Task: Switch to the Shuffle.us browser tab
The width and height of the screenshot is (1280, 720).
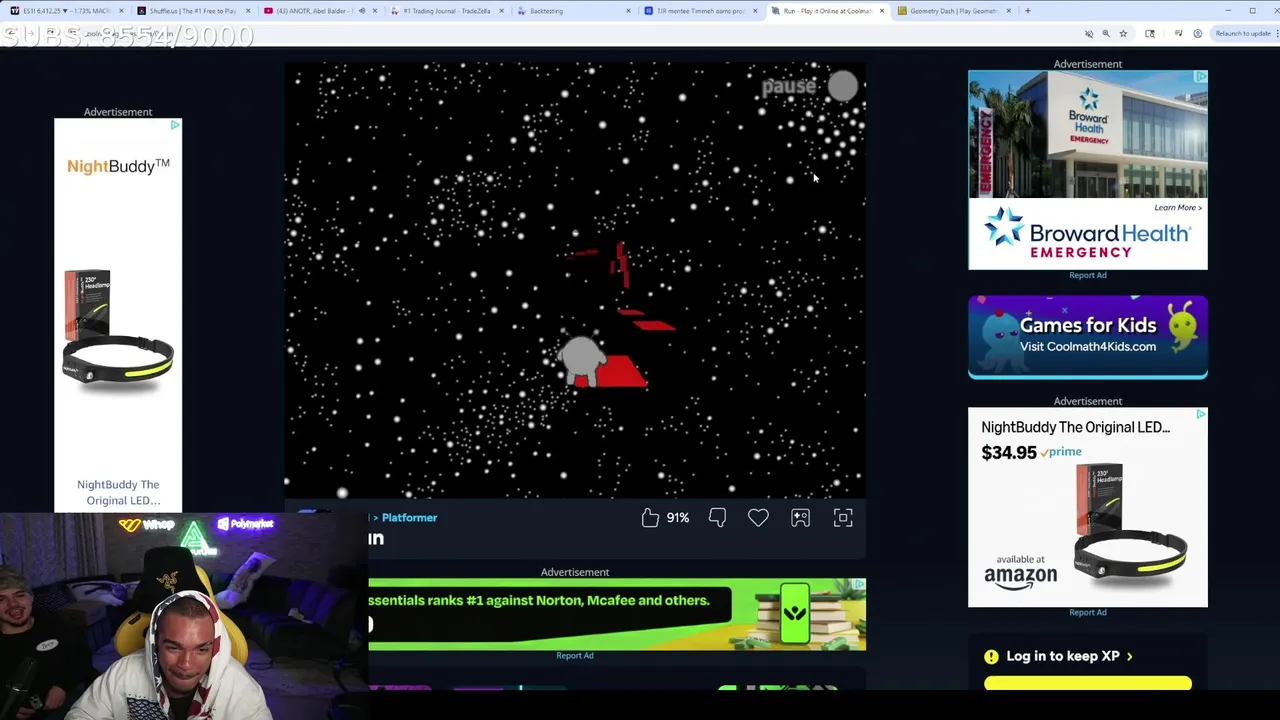Action: click(x=191, y=11)
